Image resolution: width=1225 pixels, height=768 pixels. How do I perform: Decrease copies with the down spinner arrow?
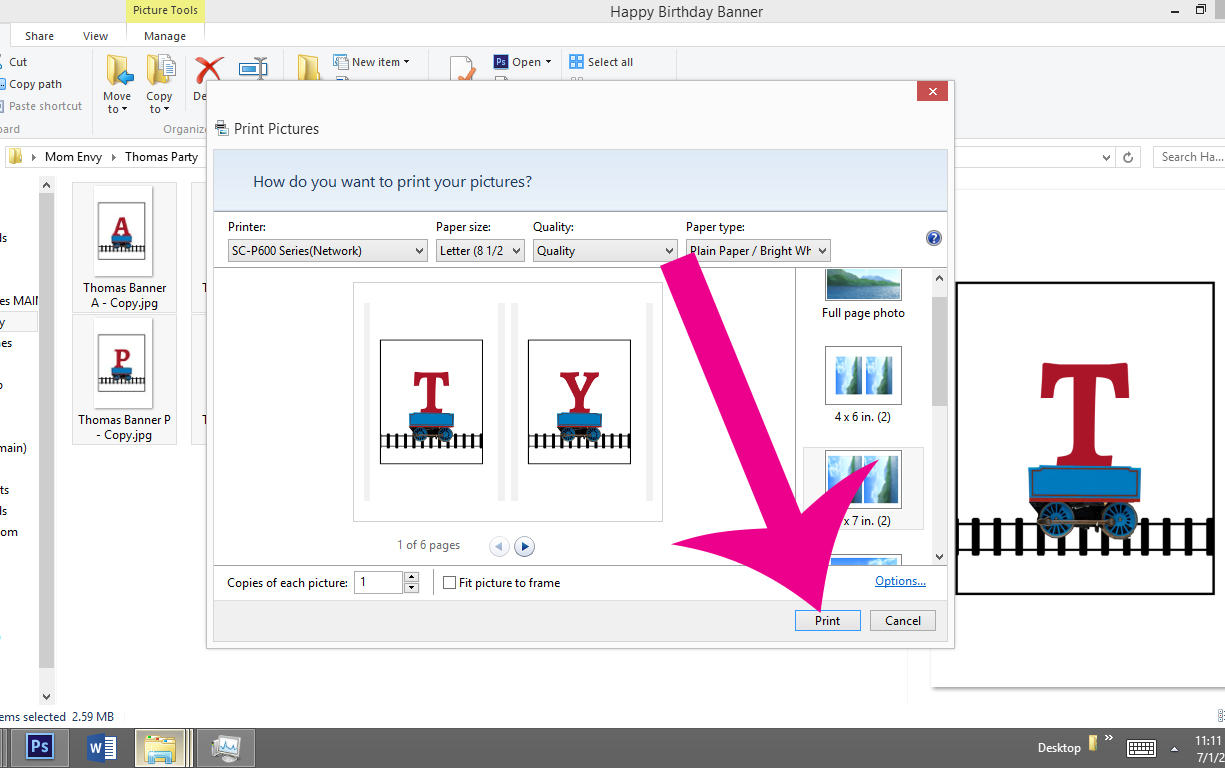tap(411, 588)
